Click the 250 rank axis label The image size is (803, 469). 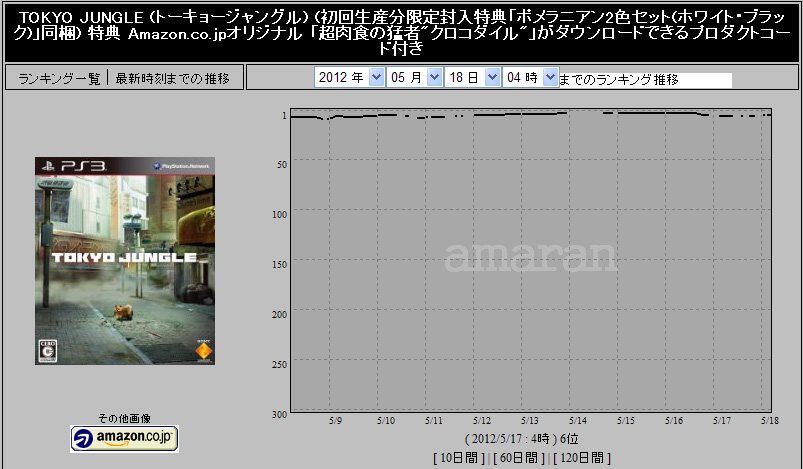pyautogui.click(x=280, y=365)
